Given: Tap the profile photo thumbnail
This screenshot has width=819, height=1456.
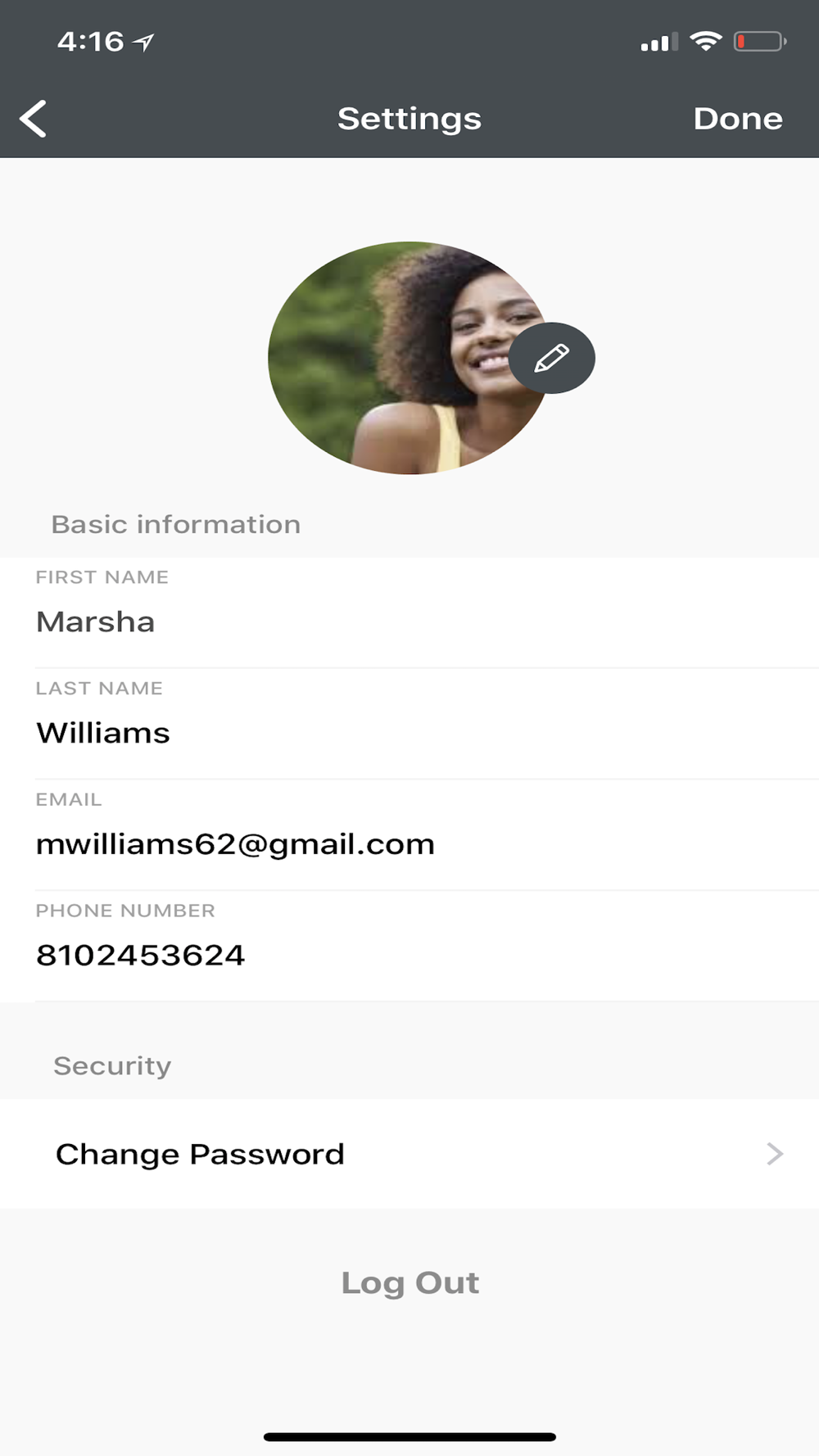Looking at the screenshot, I should pyautogui.click(x=409, y=358).
